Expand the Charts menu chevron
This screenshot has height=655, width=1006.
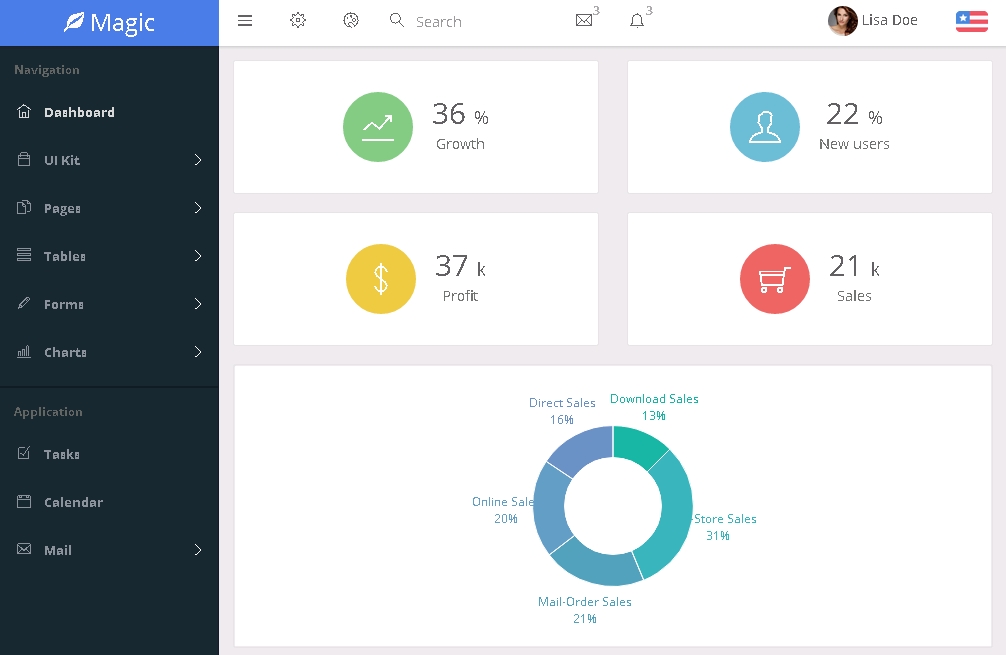197,352
